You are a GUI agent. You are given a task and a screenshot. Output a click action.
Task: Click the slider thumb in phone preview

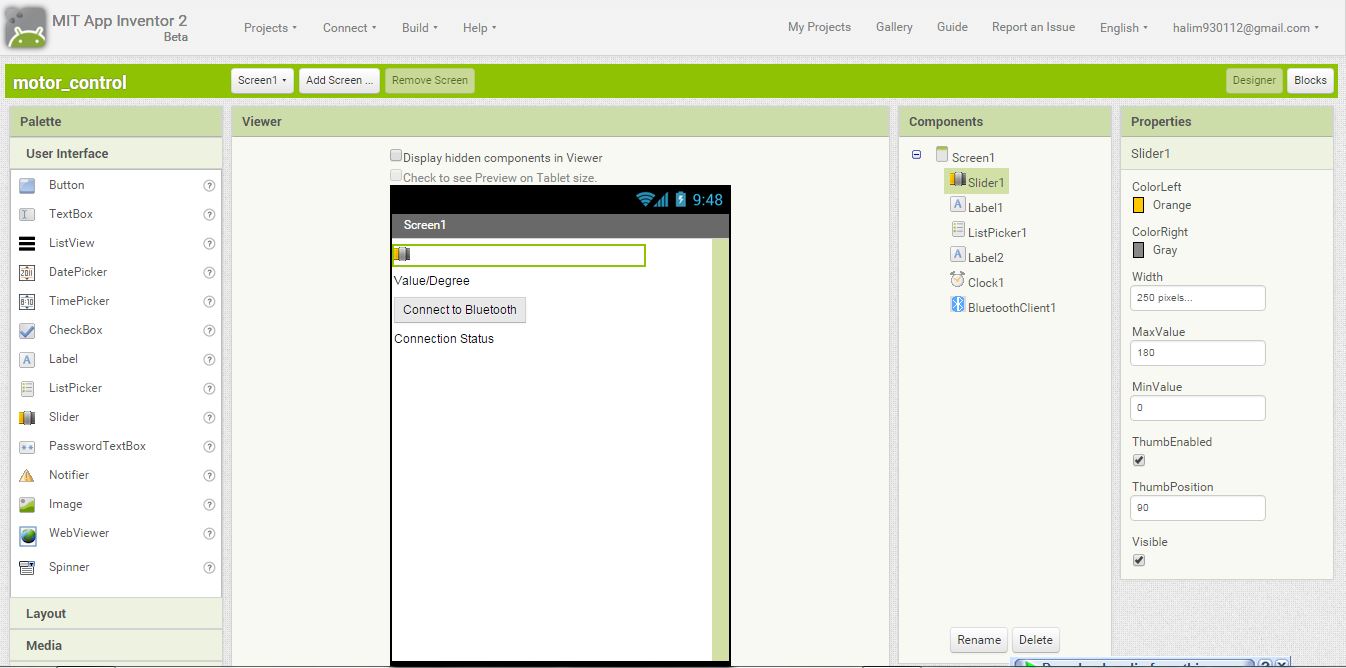click(x=402, y=254)
